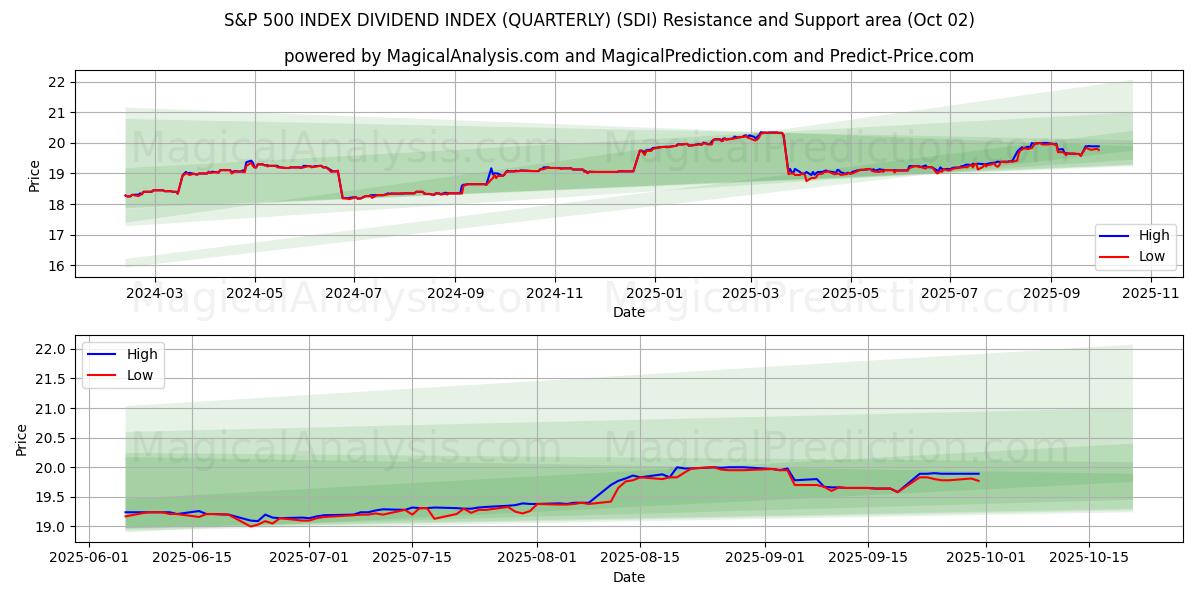This screenshot has width=1200, height=600.
Task: Click the 22.0 price tick on bottom chart
Action: (50, 349)
